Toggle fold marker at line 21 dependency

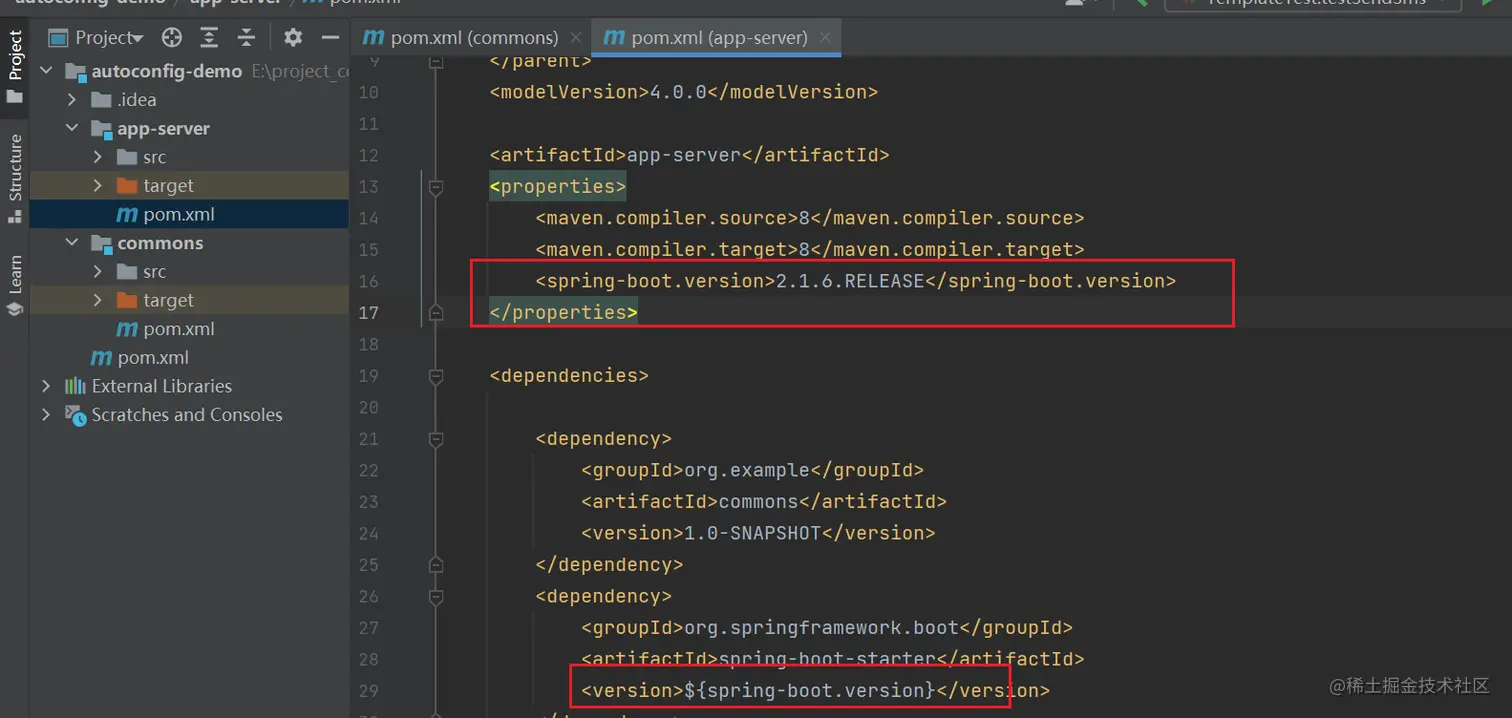pos(435,439)
